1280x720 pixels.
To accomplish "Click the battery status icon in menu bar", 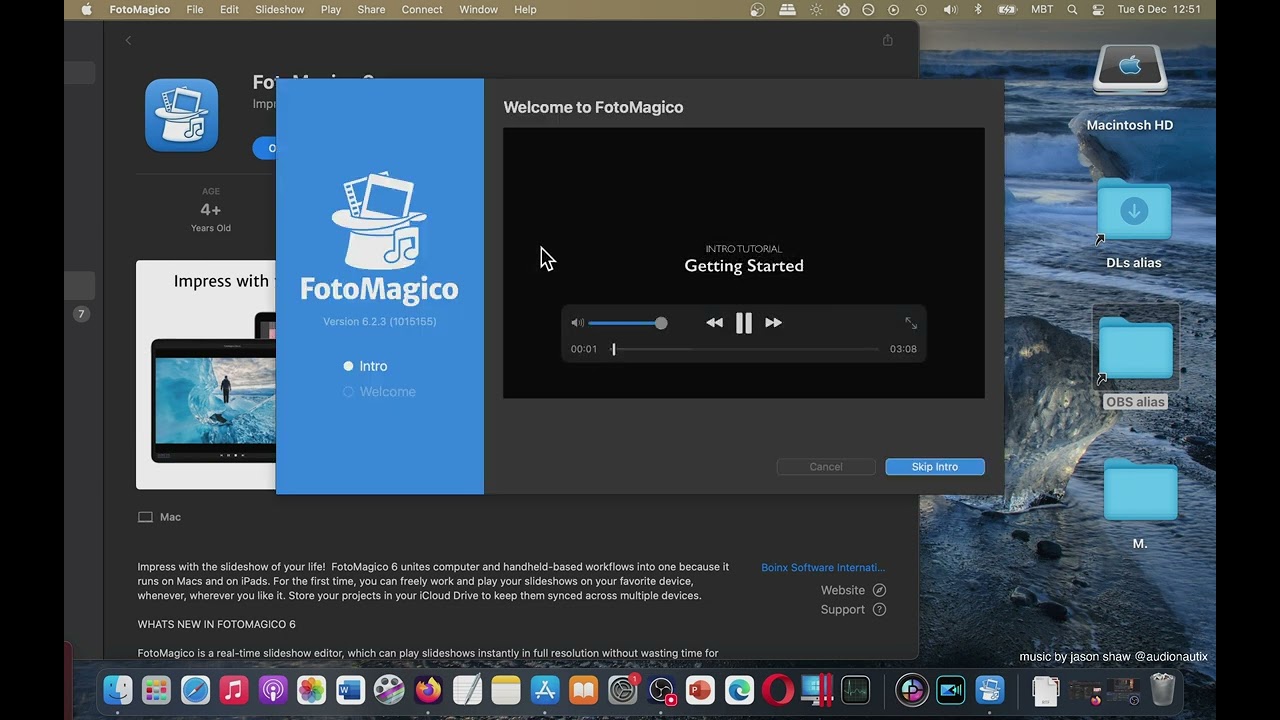I will [1008, 9].
